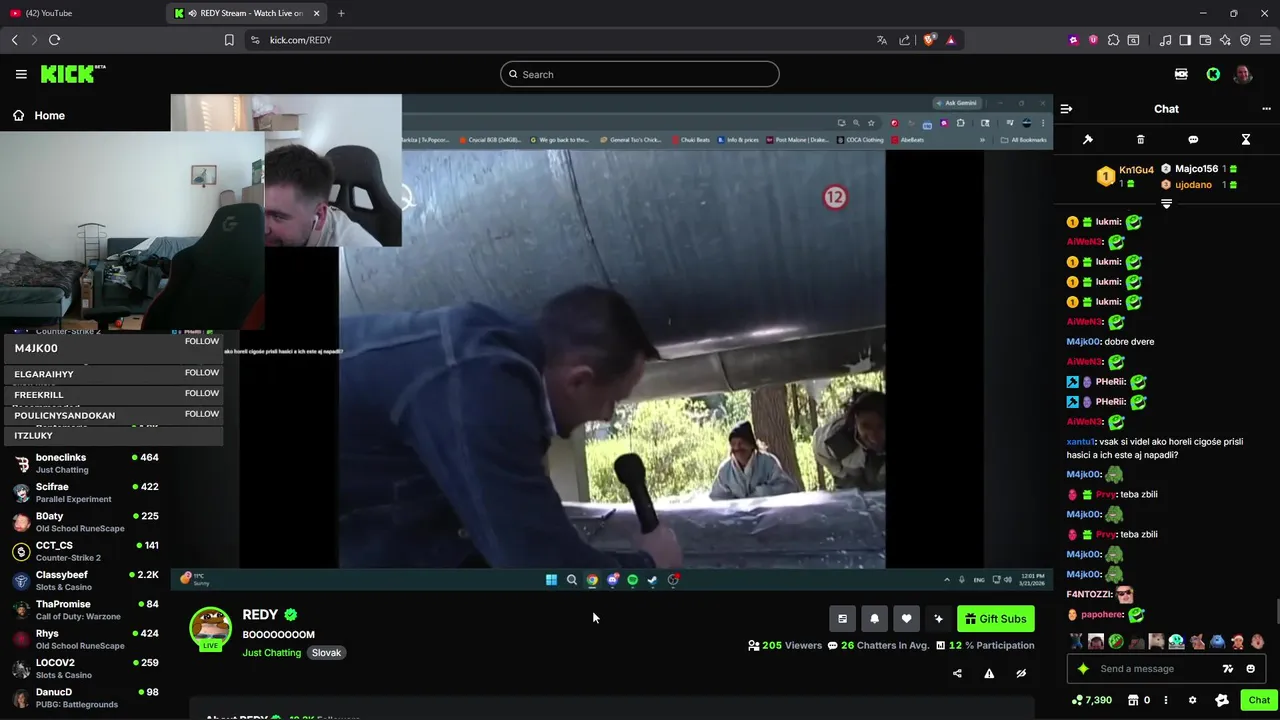This screenshot has width=1280, height=720.
Task: Open the Brave VPN shield icon
Action: [x=1245, y=40]
